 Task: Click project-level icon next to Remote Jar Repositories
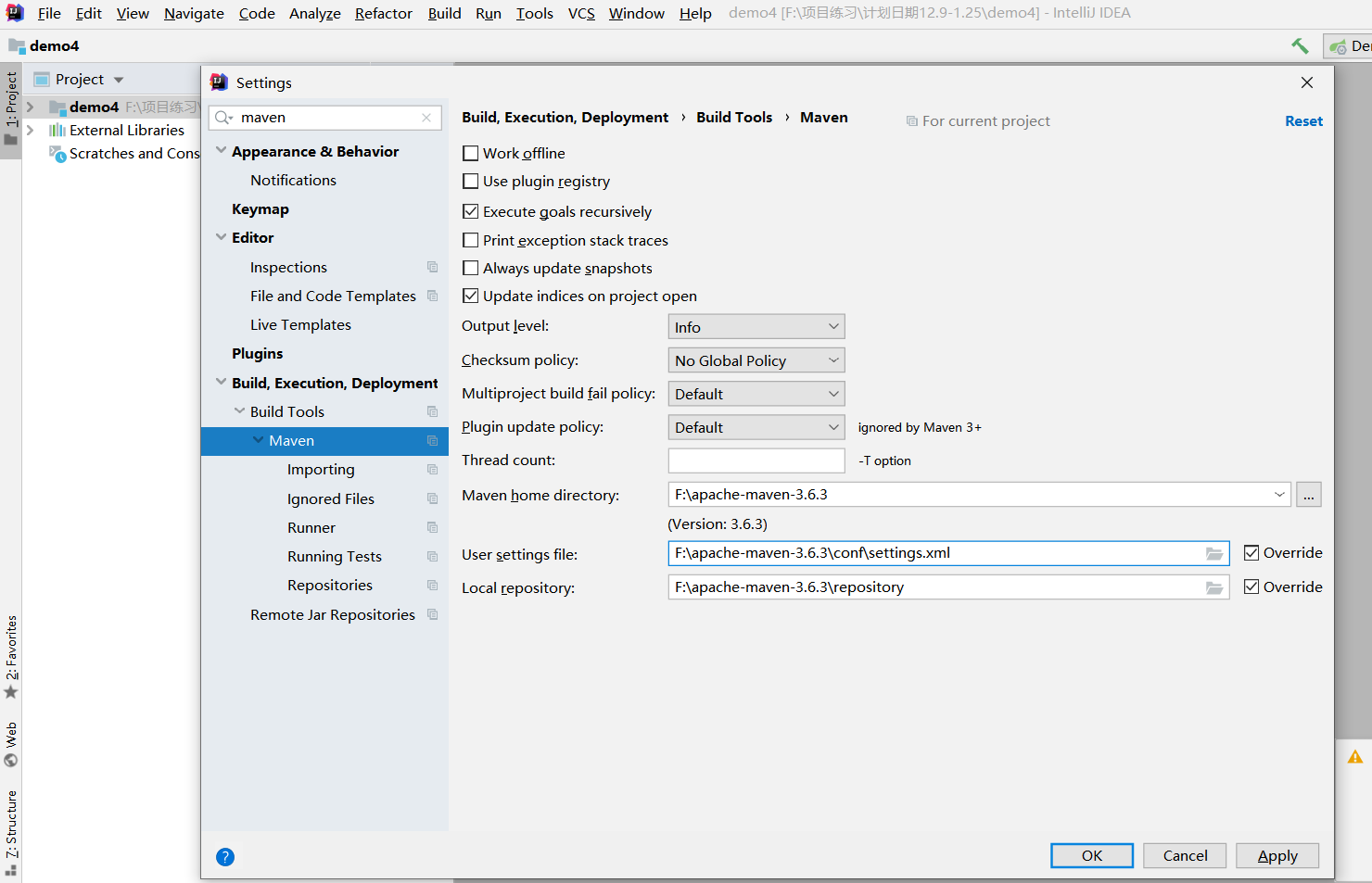pos(432,614)
